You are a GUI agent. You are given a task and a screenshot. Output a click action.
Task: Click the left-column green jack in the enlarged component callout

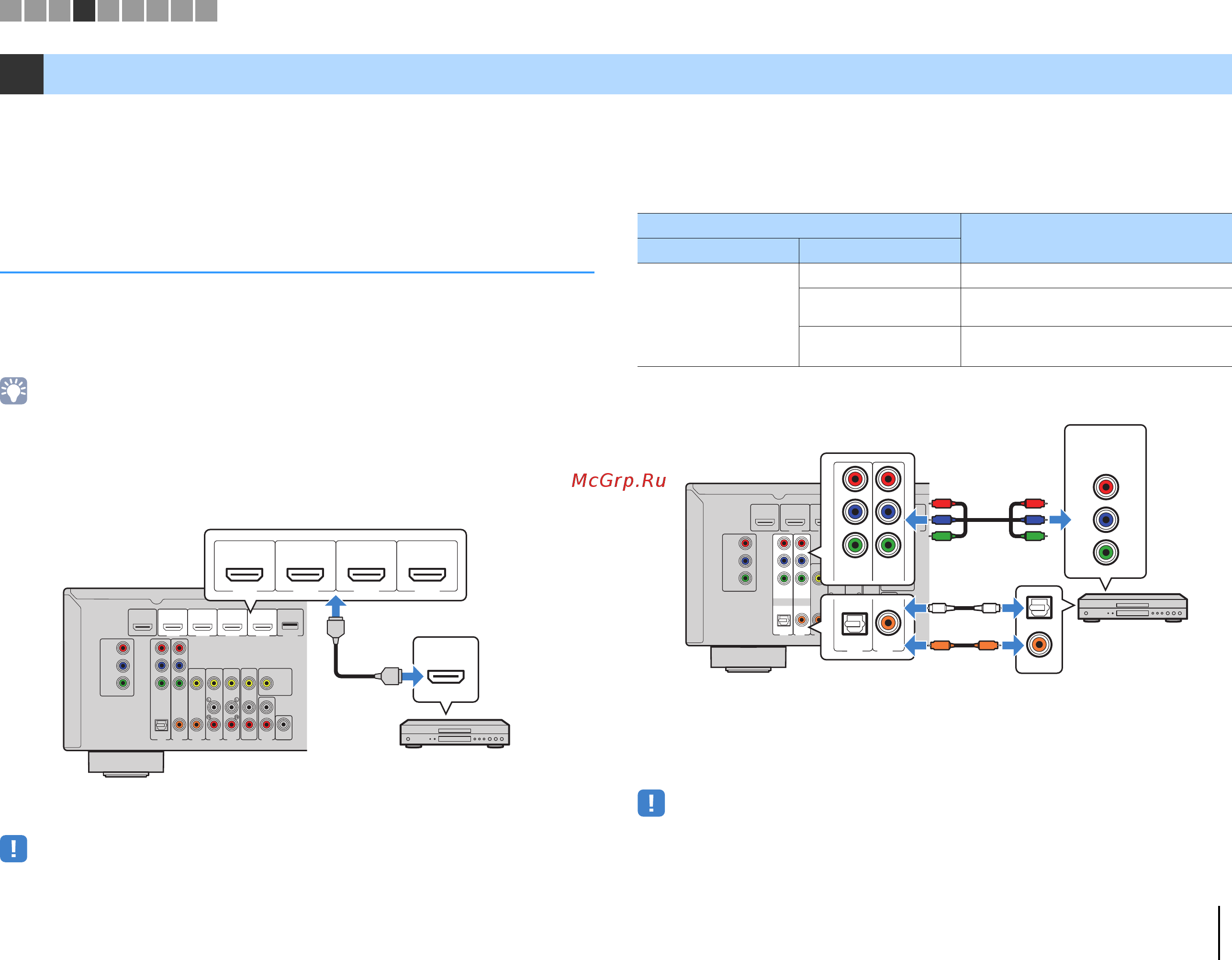[x=855, y=545]
